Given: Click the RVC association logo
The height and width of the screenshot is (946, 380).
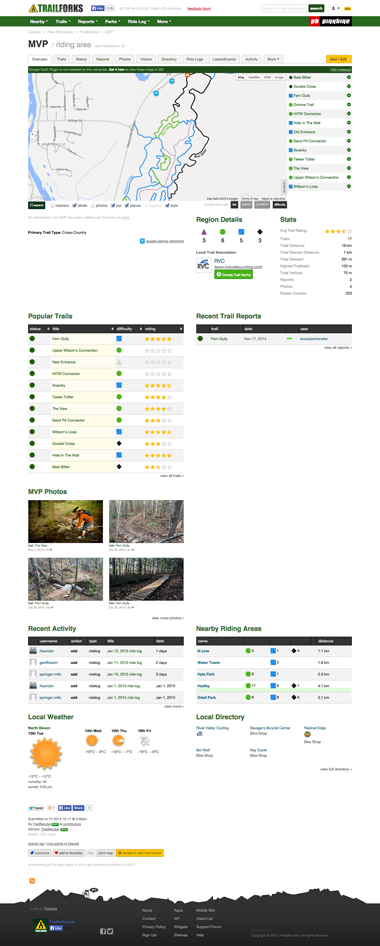Looking at the screenshot, I should [x=203, y=265].
